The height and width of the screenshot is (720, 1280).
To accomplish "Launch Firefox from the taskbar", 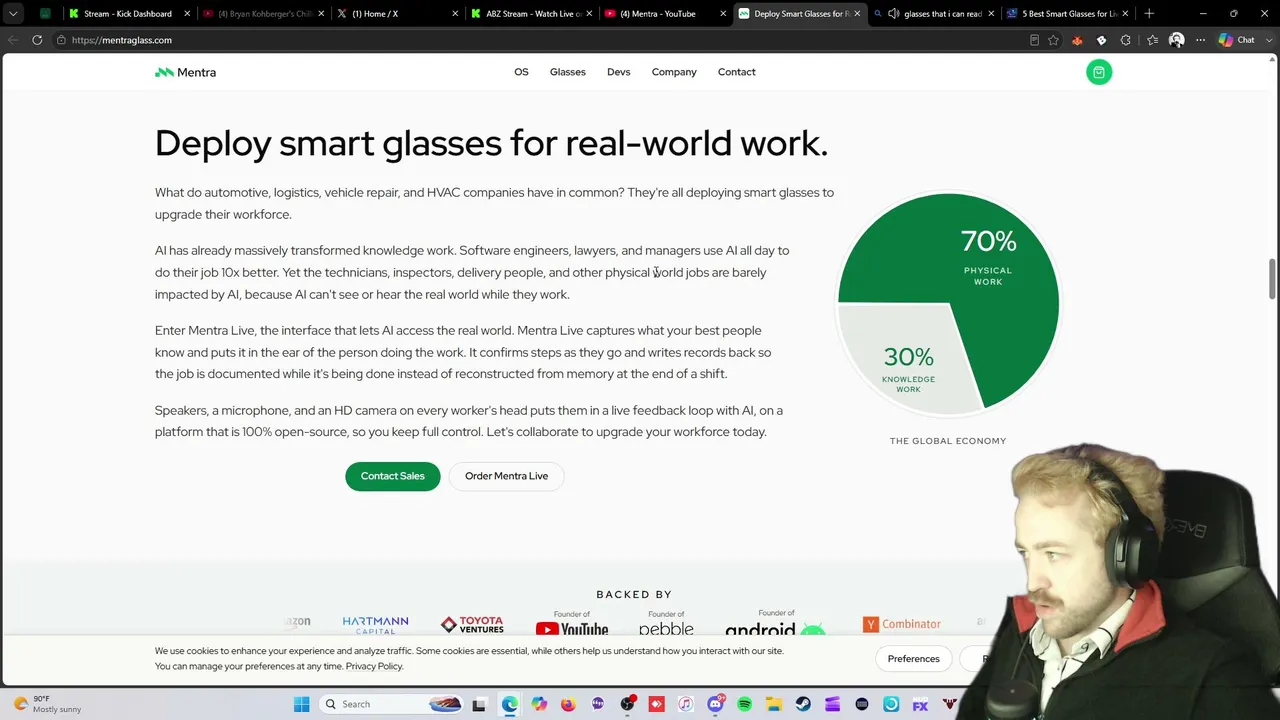I will (x=568, y=704).
